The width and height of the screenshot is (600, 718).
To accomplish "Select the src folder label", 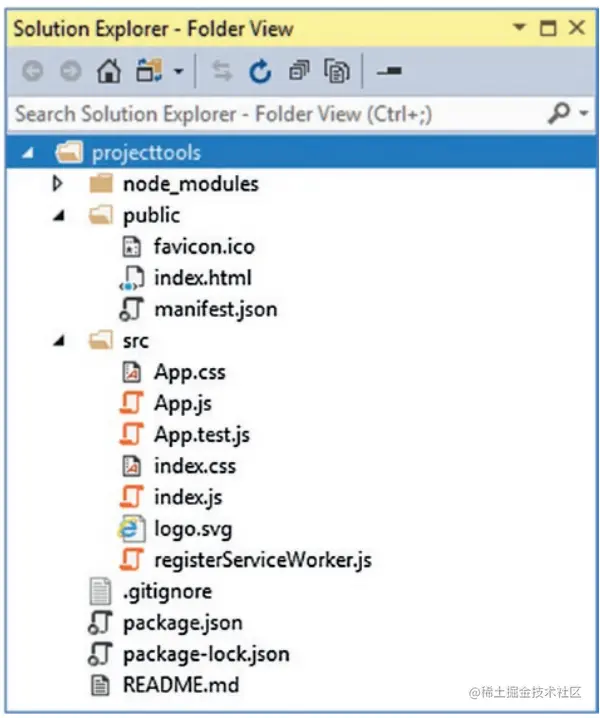I will click(136, 341).
